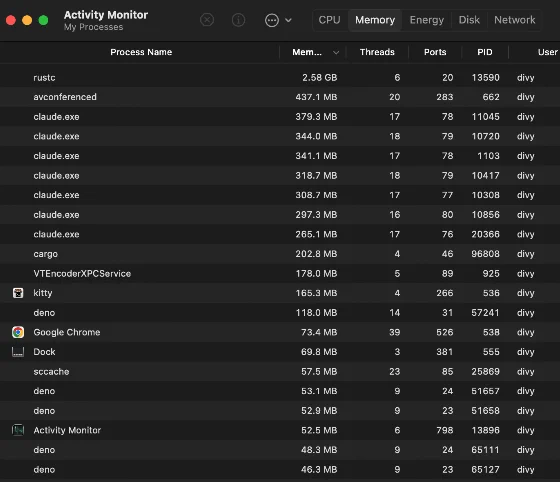
Task: Select the VTEncoderXPCService process
Action: click(280, 273)
